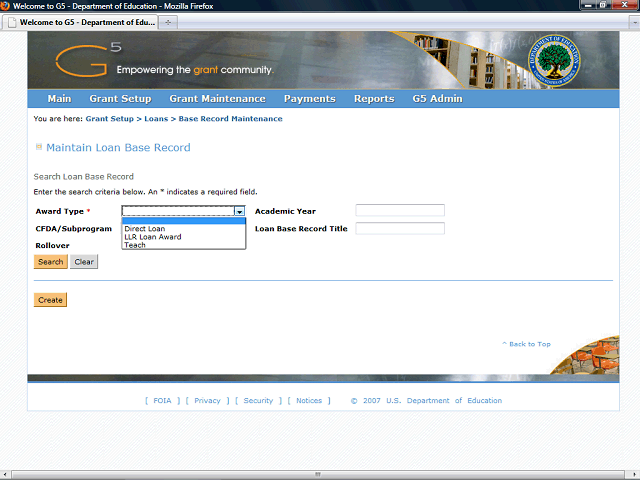This screenshot has width=640, height=480.
Task: Click the Academic Year input field
Action: click(400, 211)
